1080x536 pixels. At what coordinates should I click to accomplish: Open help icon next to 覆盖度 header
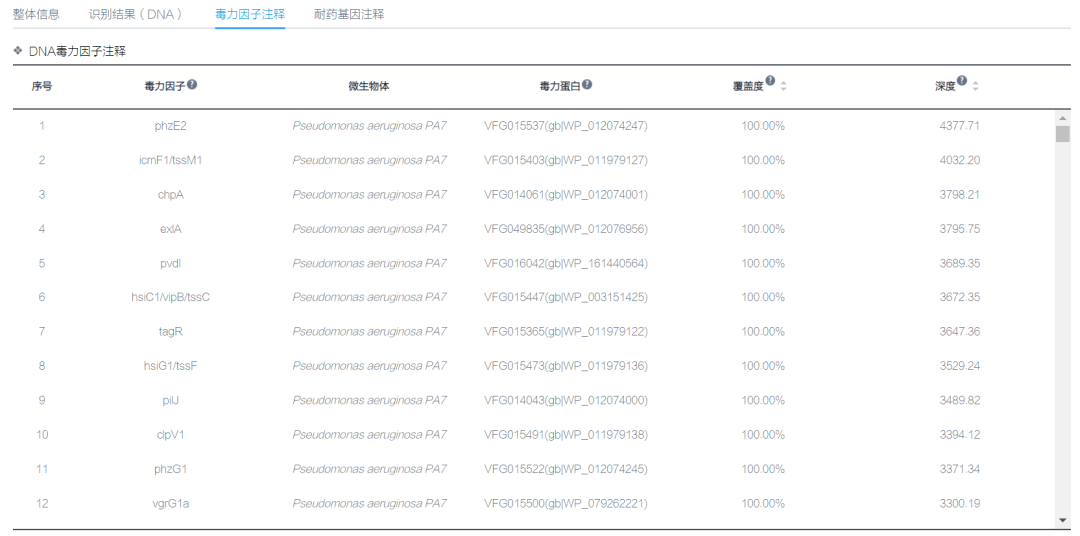pyautogui.click(x=770, y=81)
